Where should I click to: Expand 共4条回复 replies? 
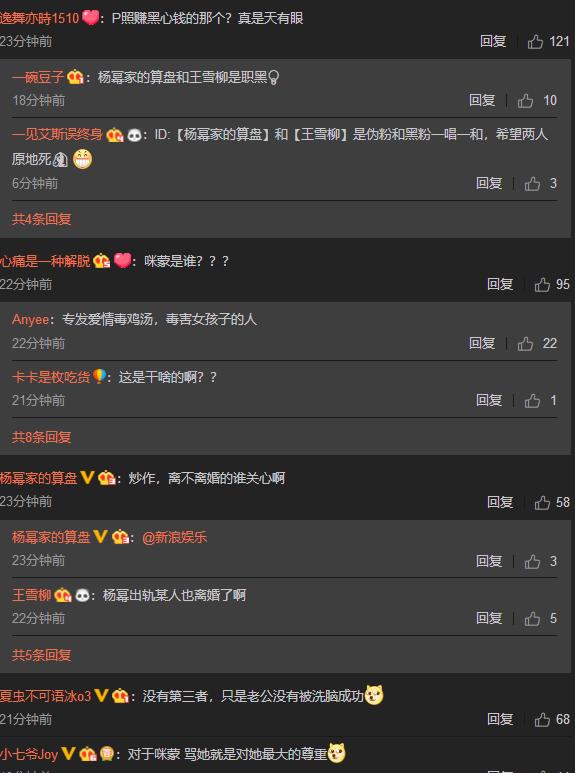point(41,219)
